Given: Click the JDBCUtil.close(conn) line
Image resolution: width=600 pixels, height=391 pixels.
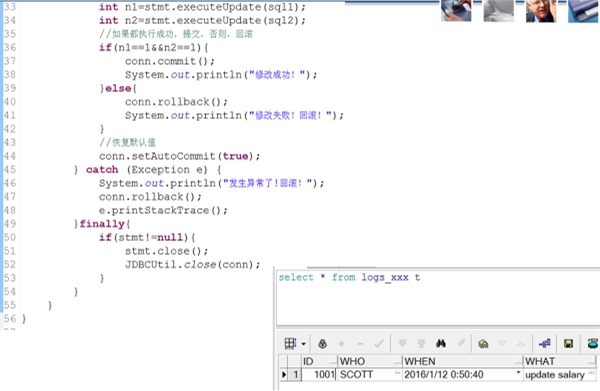Looking at the screenshot, I should [x=192, y=265].
